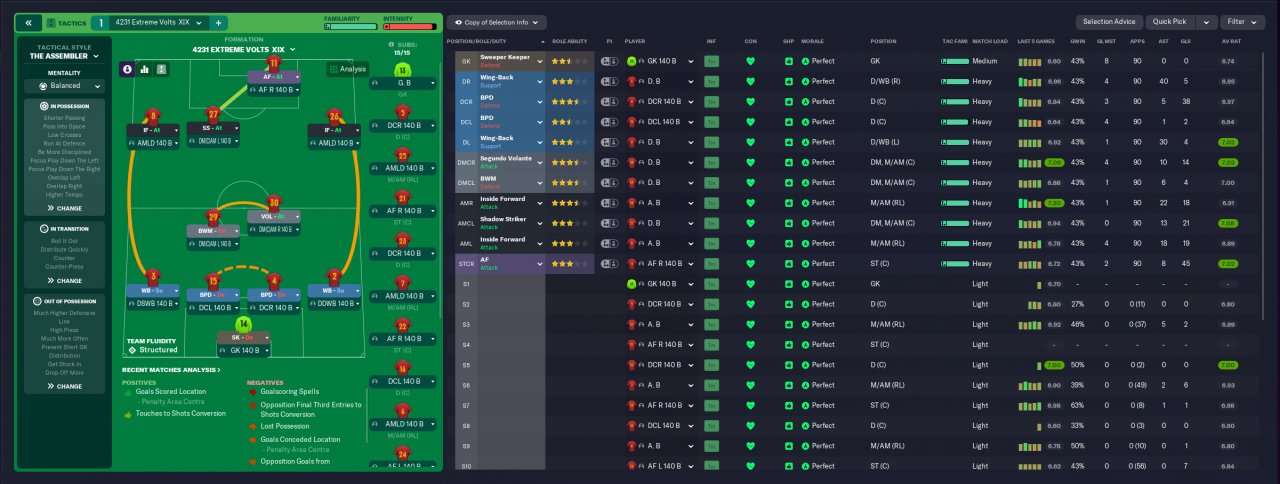Toggle the Shadow Striker row SHP indicator
Screen dimensions: 1280x484
789,223
